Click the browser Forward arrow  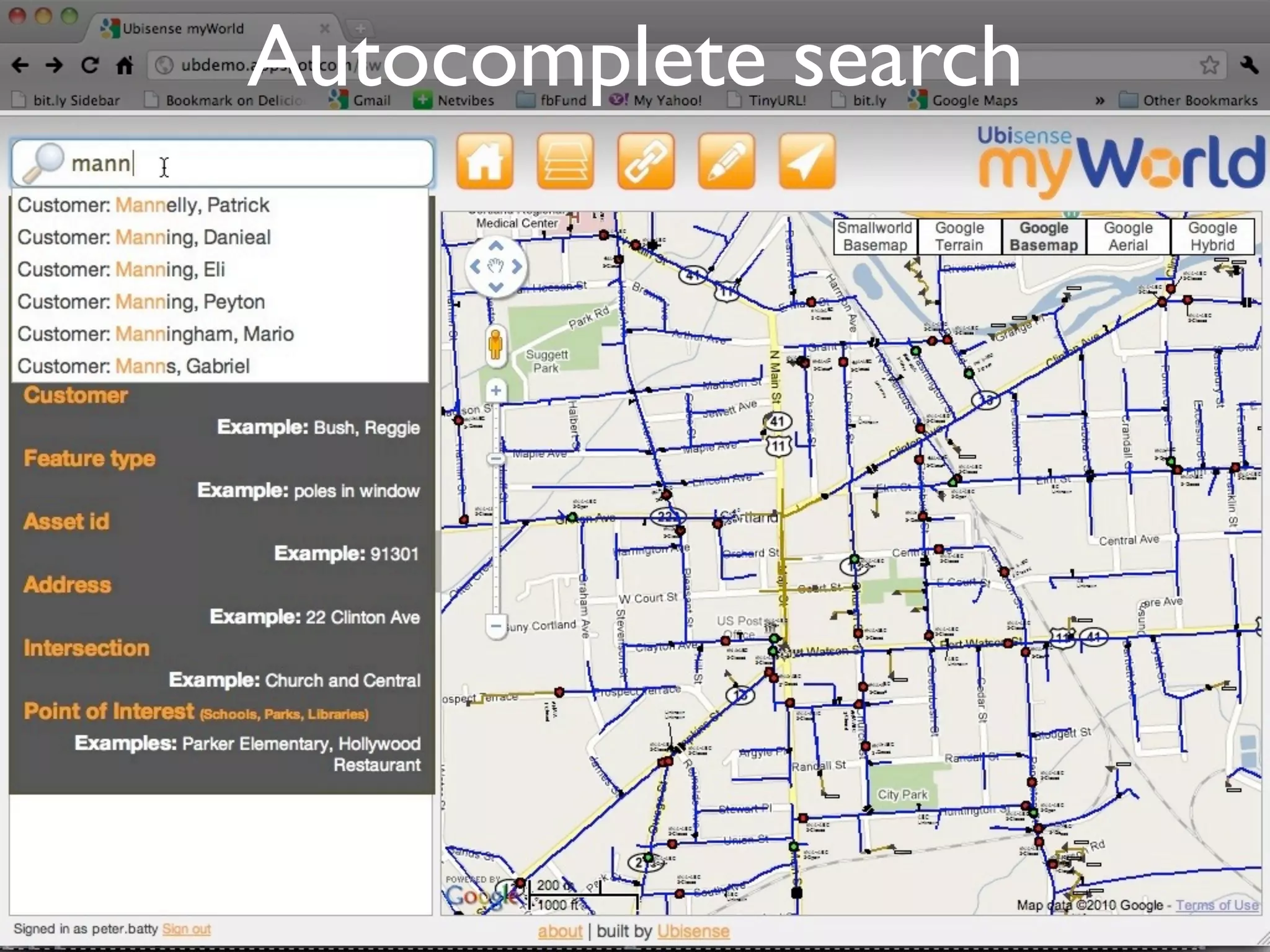pos(55,64)
